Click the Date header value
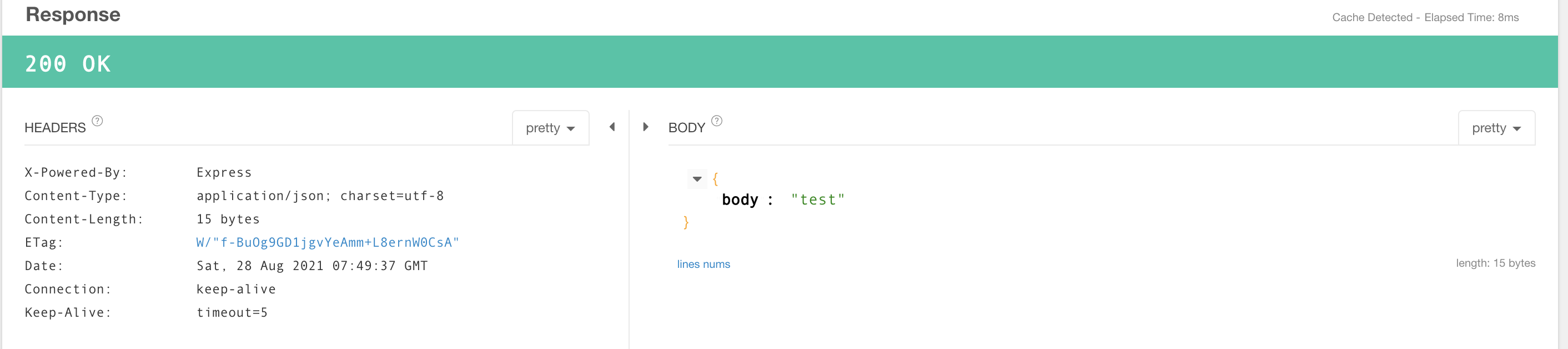 click(x=311, y=266)
